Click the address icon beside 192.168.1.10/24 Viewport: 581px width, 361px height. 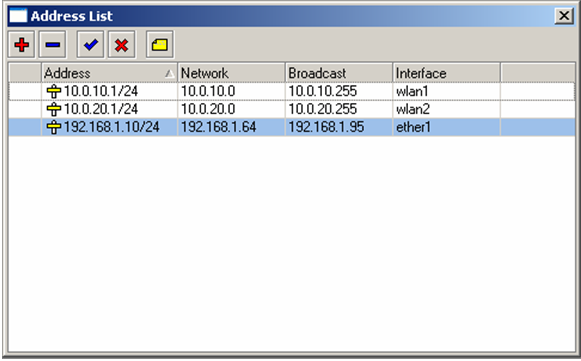coord(54,127)
